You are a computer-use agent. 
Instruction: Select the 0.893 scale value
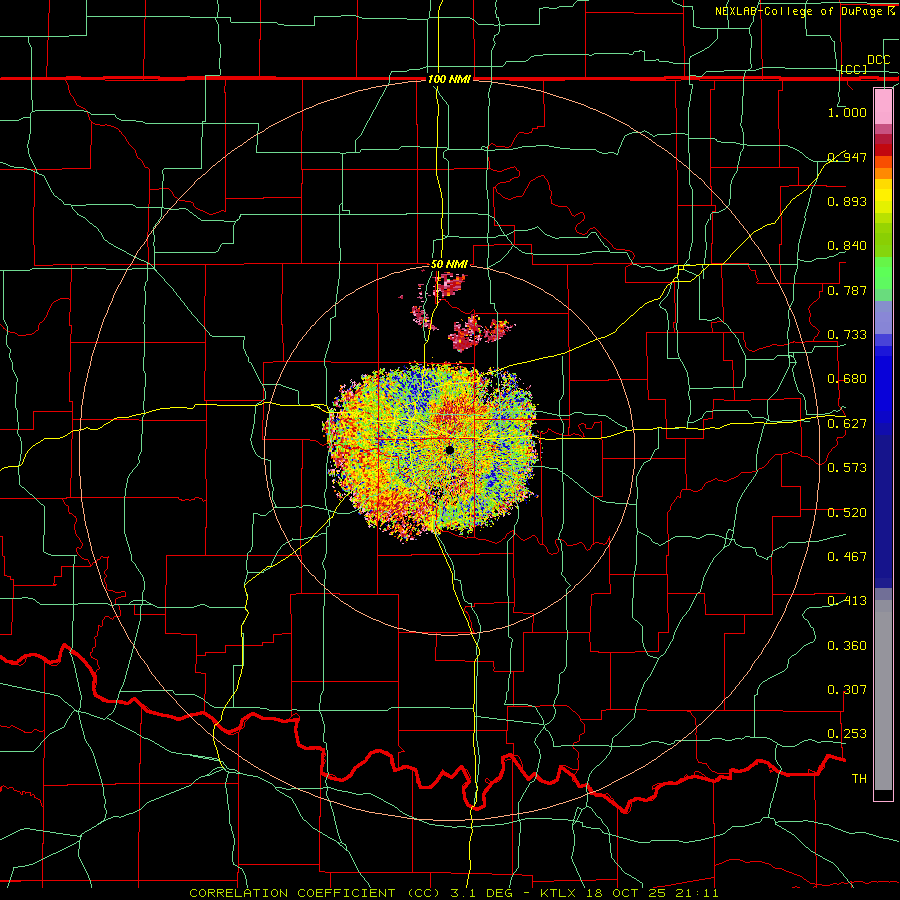(x=847, y=201)
